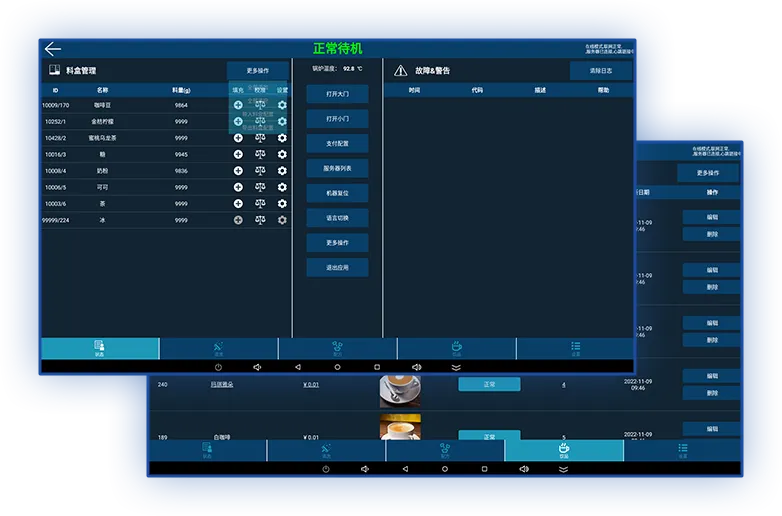Tap back triangle in front window nav bar
Screen dimensions: 782x516
click(298, 367)
